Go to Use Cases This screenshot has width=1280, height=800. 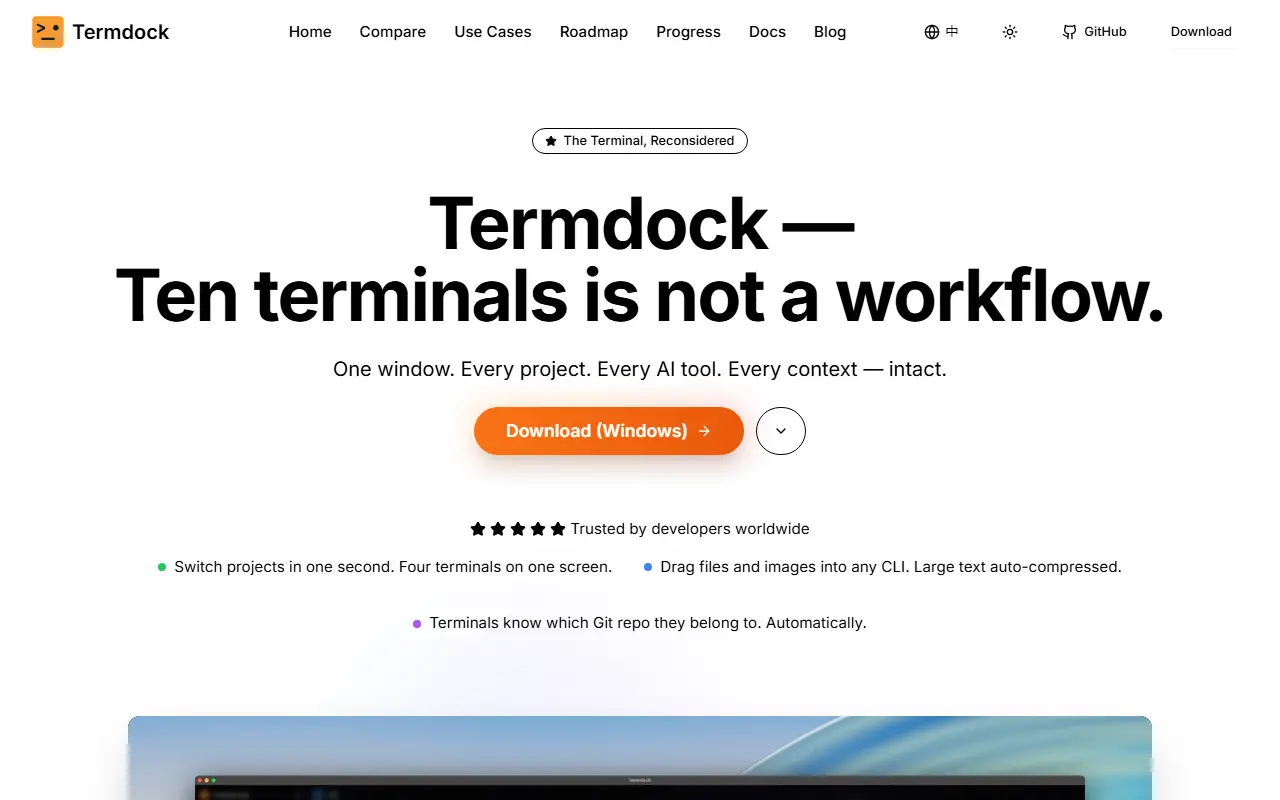point(493,32)
